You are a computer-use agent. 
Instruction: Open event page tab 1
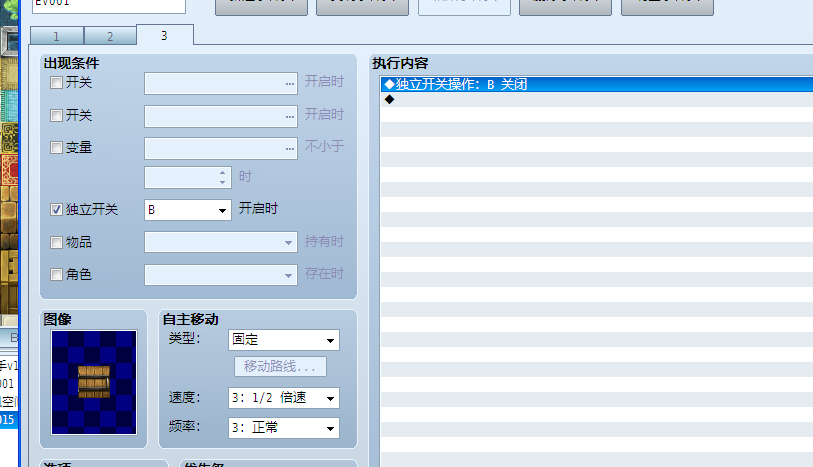click(56, 36)
